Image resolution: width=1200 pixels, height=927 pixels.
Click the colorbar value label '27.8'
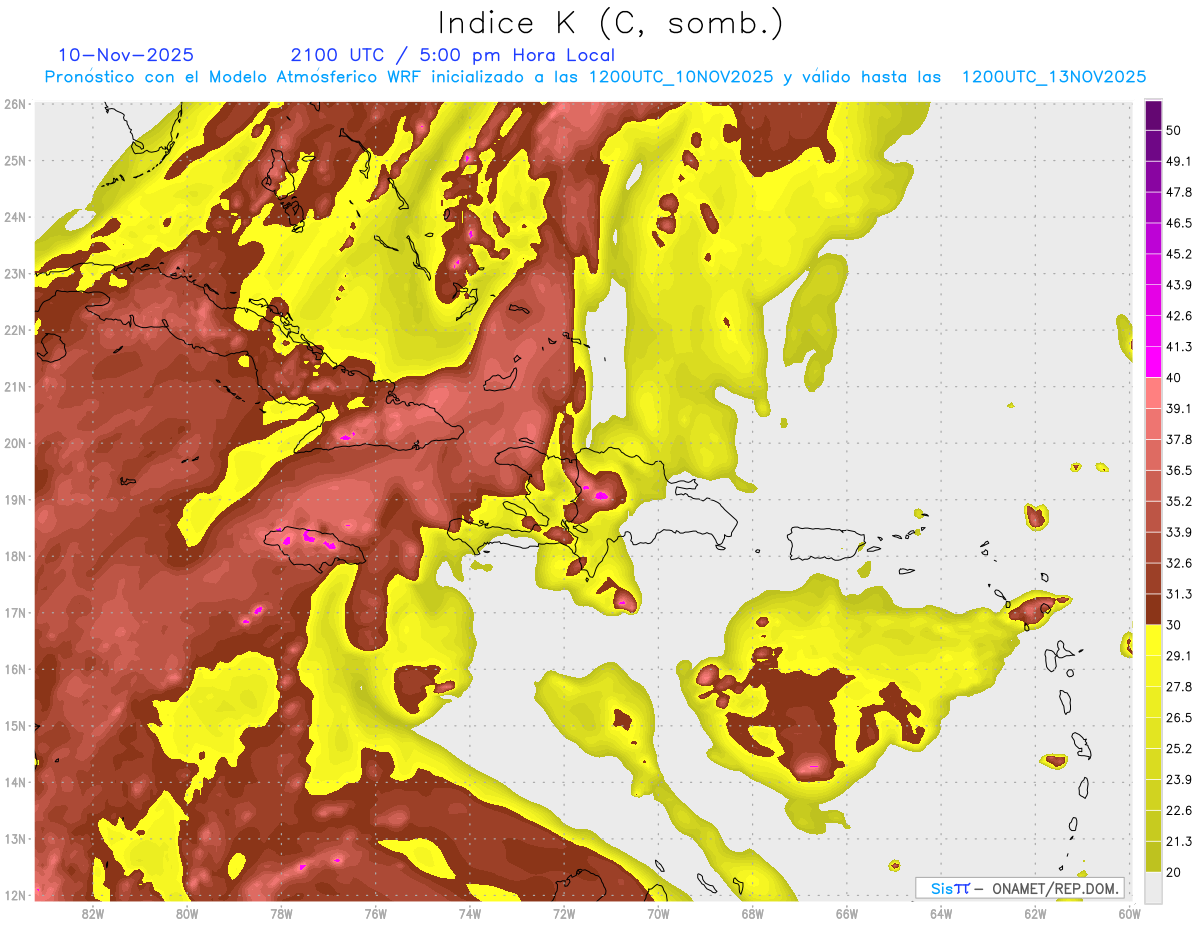1177,687
